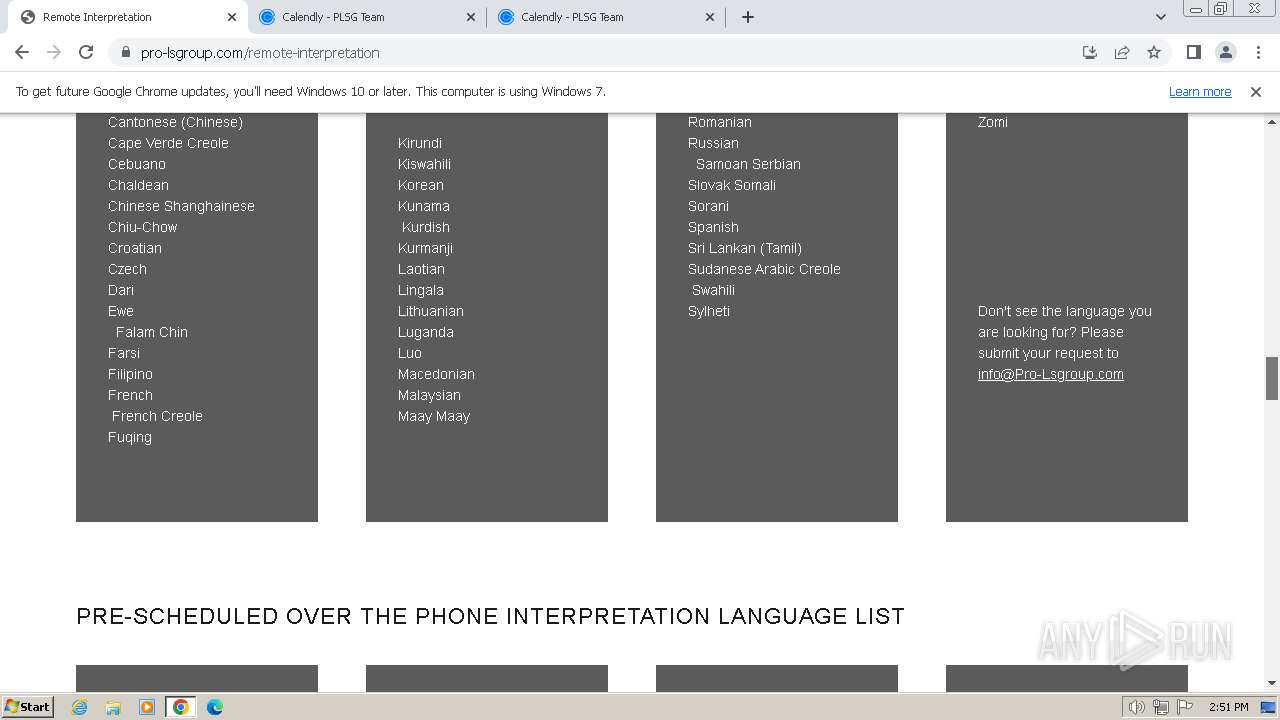
Task: Open the Chrome profile menu
Action: (1225, 52)
